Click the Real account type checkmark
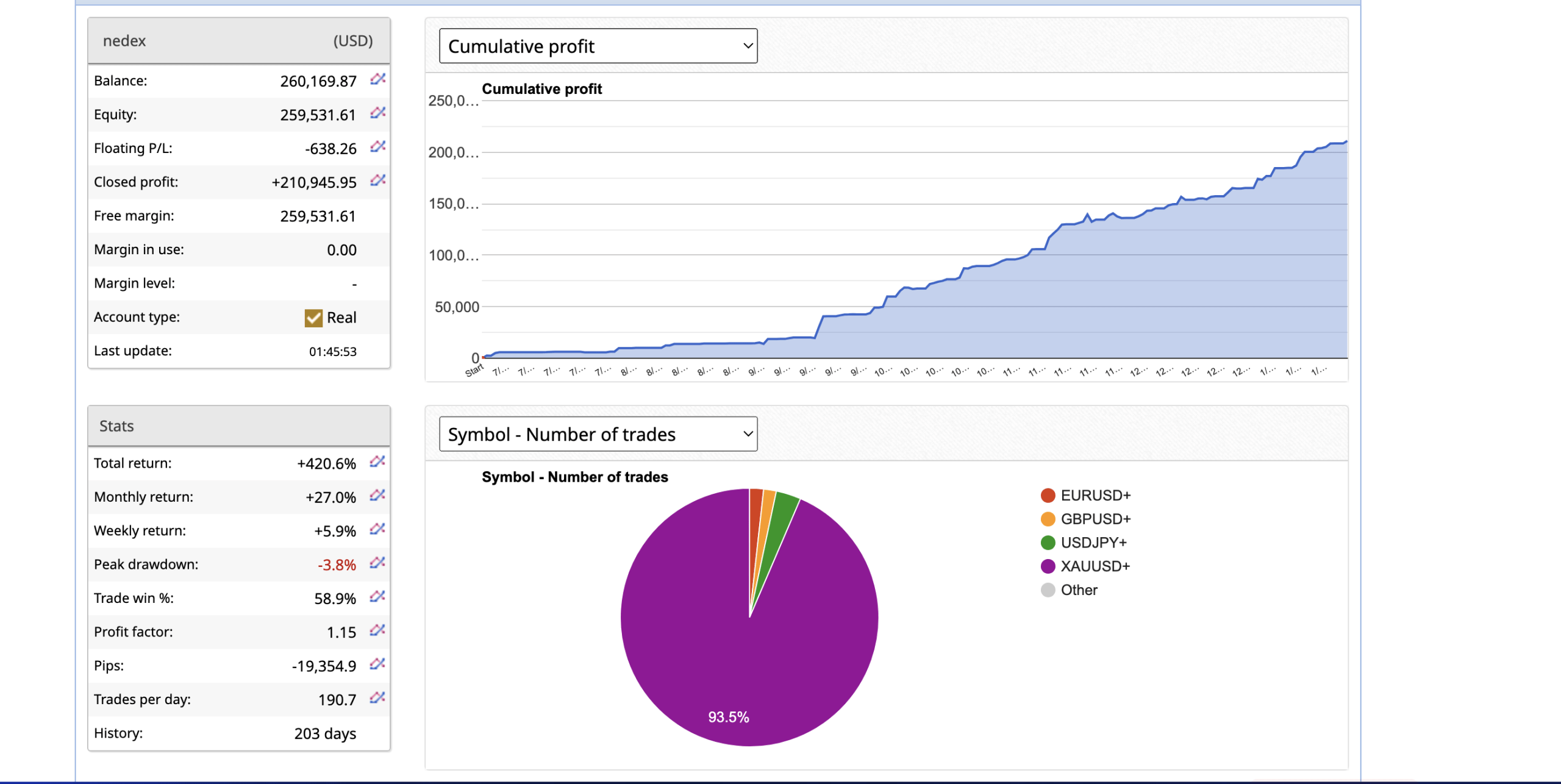 tap(313, 318)
